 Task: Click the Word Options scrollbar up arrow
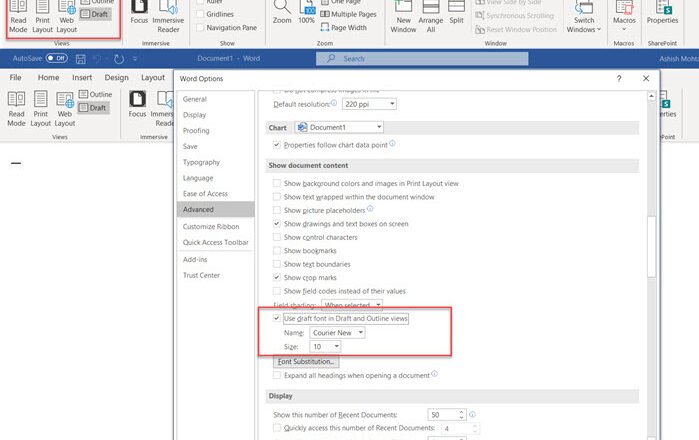coord(651,96)
